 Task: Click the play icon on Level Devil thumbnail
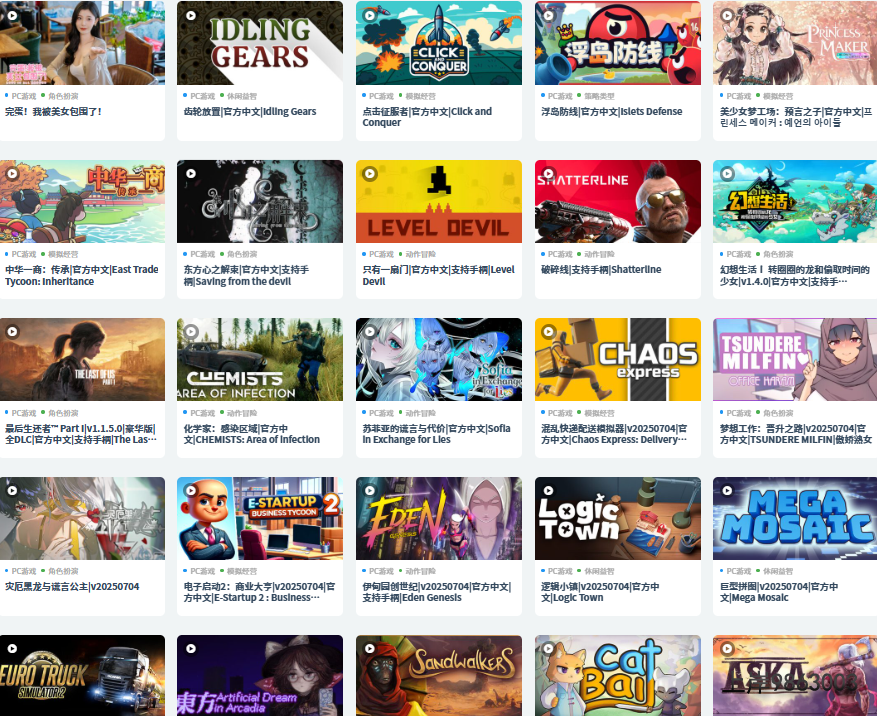[370, 173]
